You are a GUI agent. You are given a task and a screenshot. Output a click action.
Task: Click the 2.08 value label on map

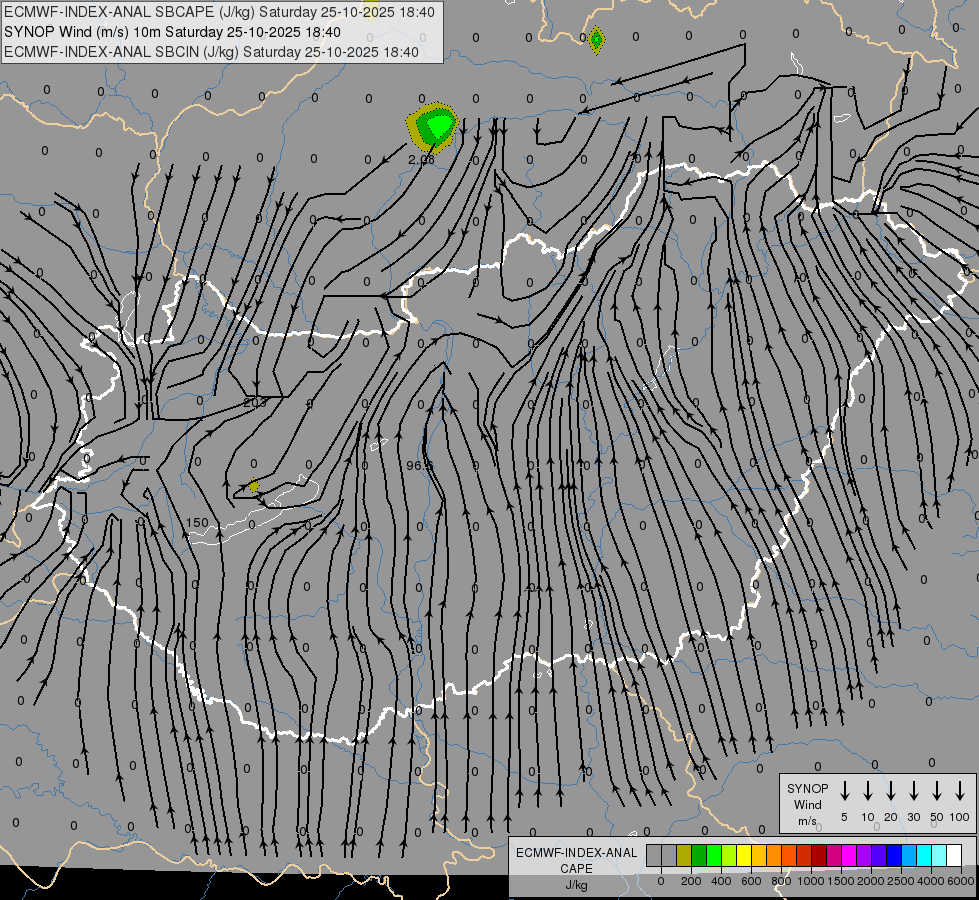(421, 160)
